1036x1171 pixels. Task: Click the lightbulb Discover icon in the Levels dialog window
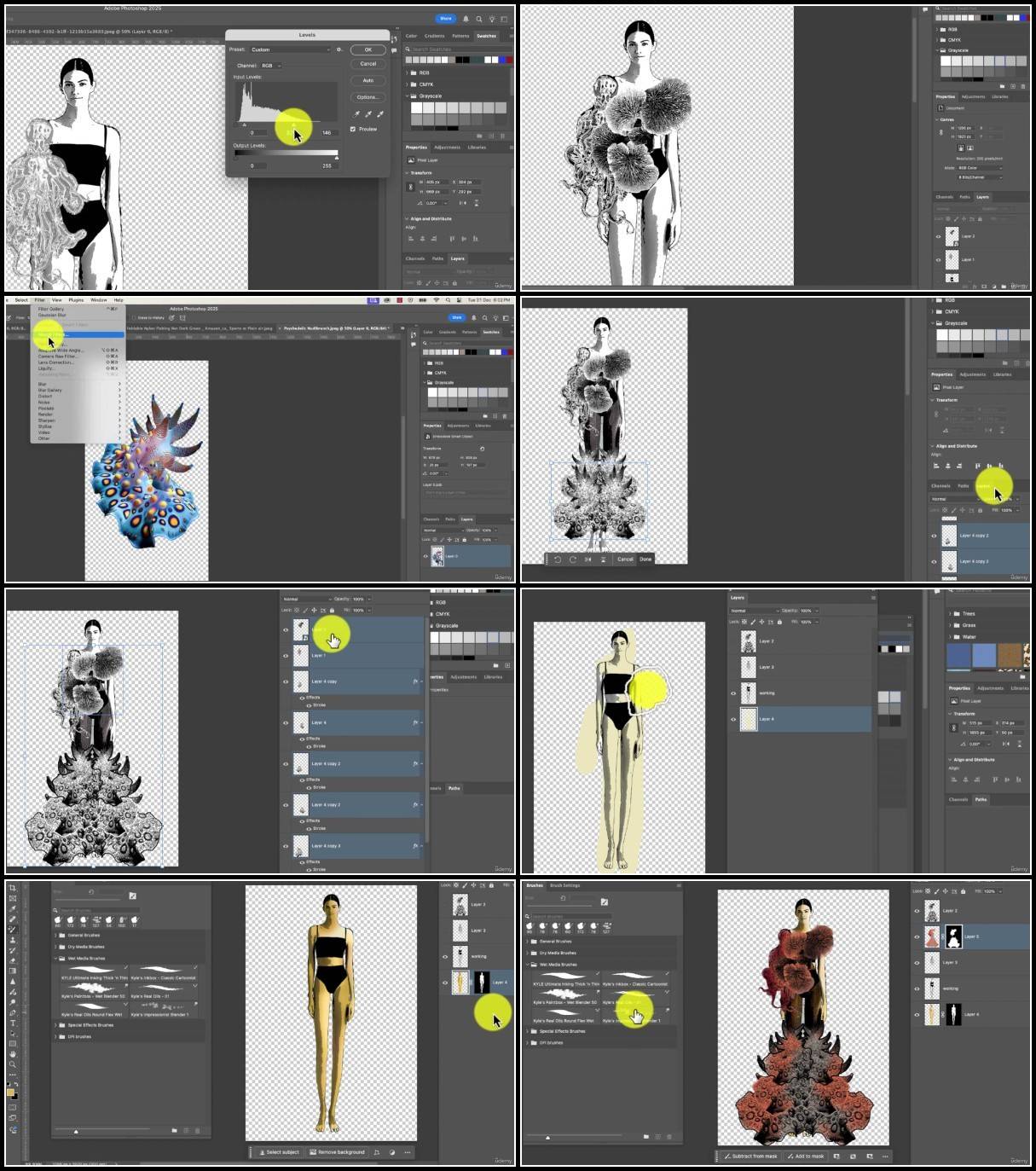coord(491,18)
